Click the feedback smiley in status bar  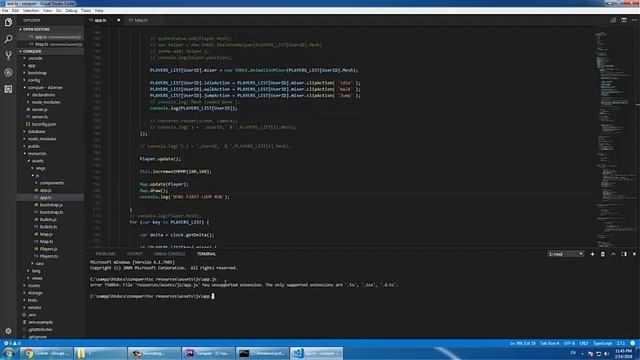tap(633, 343)
